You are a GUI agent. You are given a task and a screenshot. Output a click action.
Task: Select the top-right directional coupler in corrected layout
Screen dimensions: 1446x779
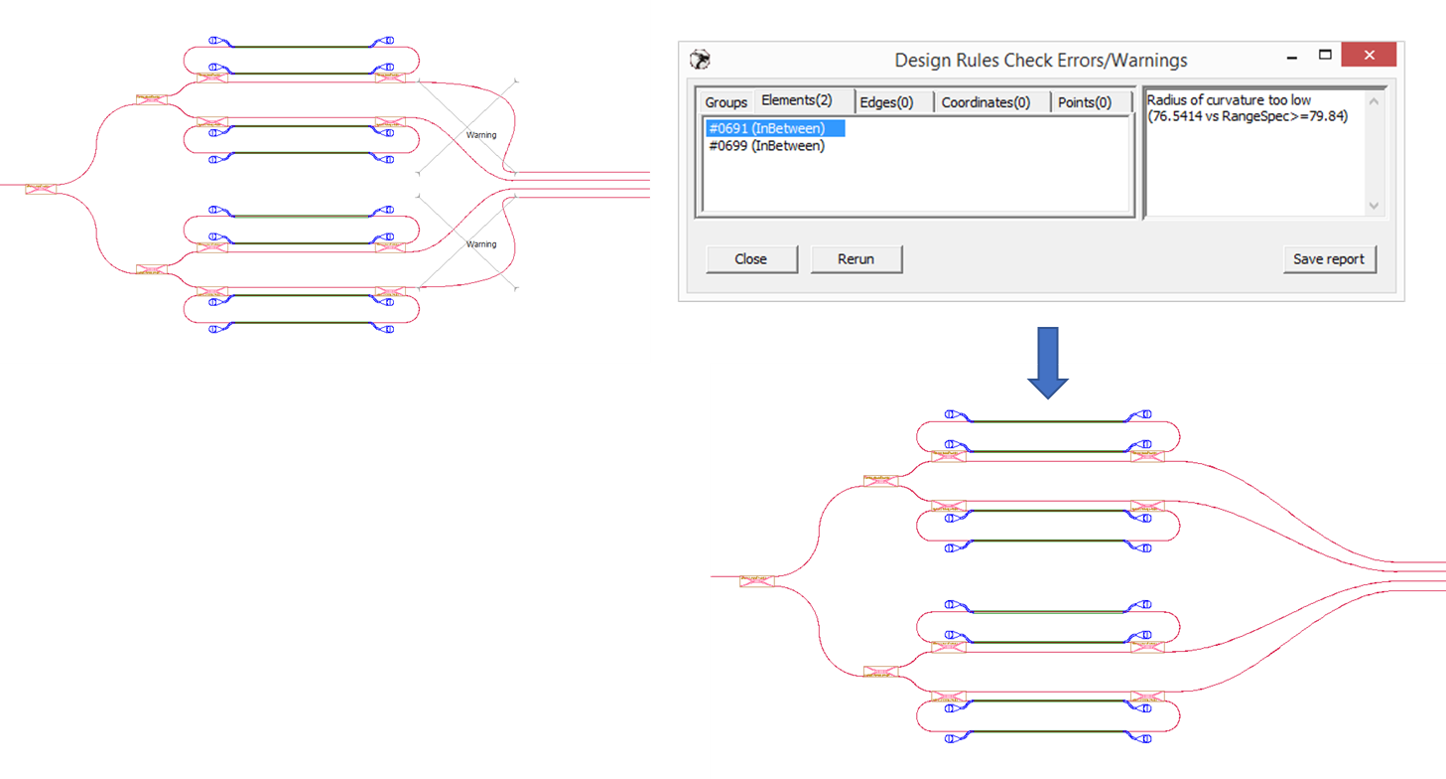pyautogui.click(x=1148, y=455)
